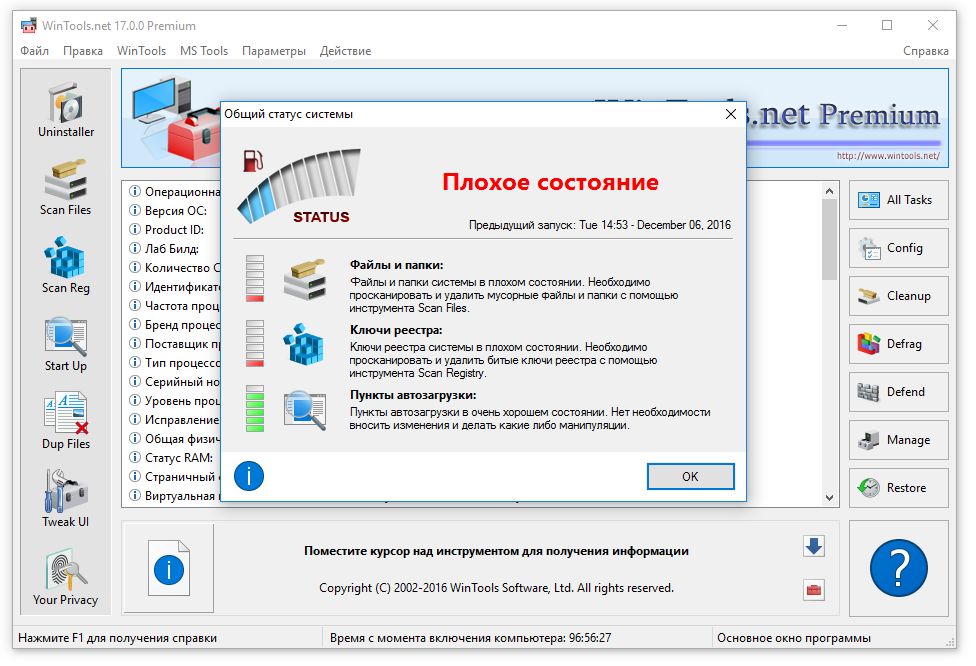This screenshot has height=666, width=976.
Task: Open the WinTools menu
Action: (x=141, y=51)
